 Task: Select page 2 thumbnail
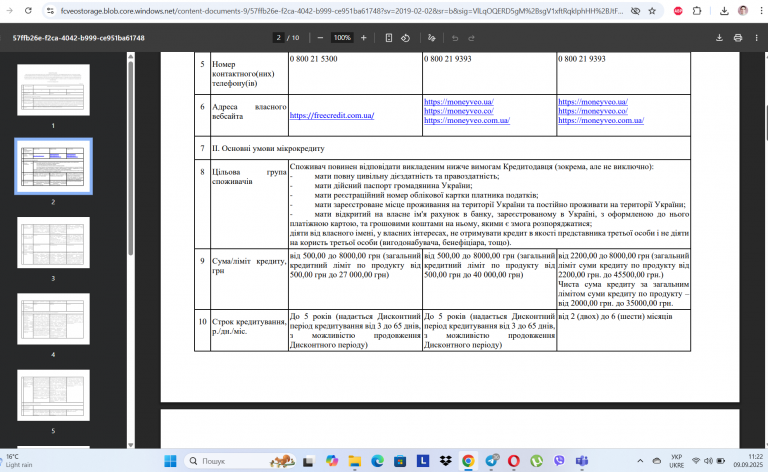pyautogui.click(x=53, y=166)
